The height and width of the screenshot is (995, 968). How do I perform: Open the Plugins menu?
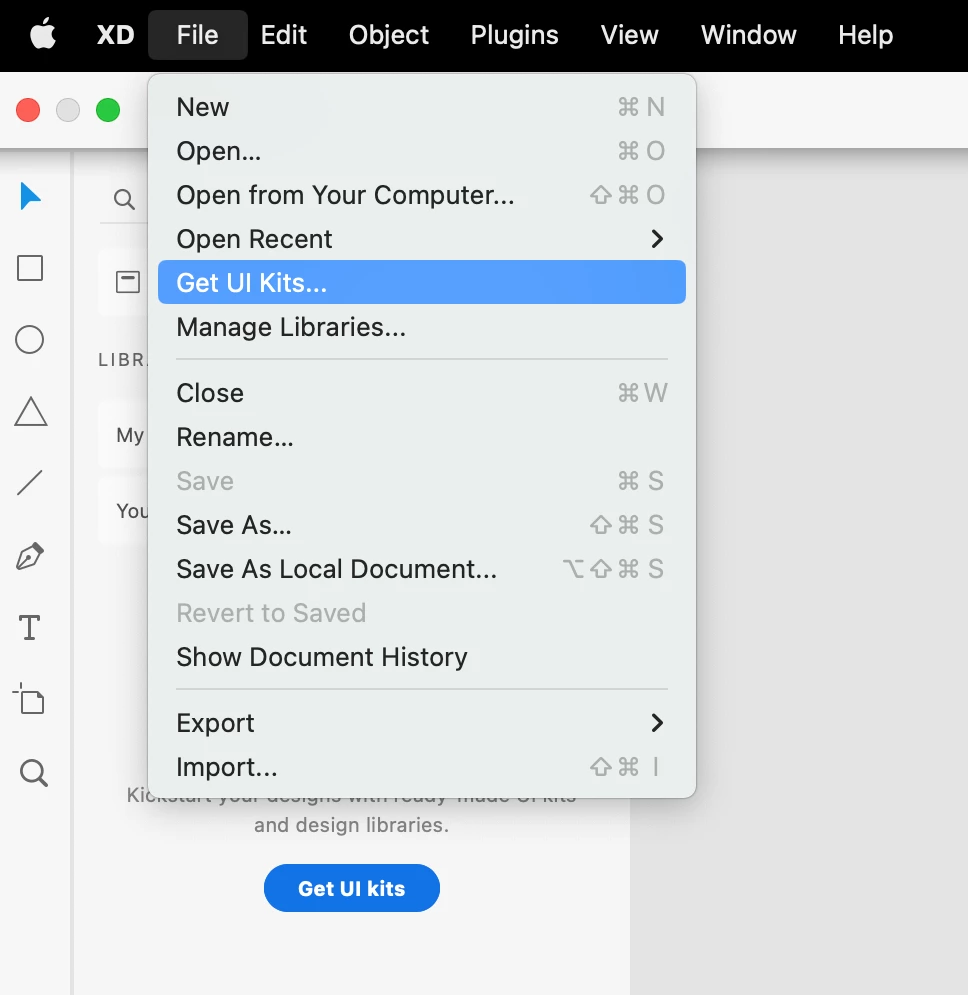pos(514,35)
